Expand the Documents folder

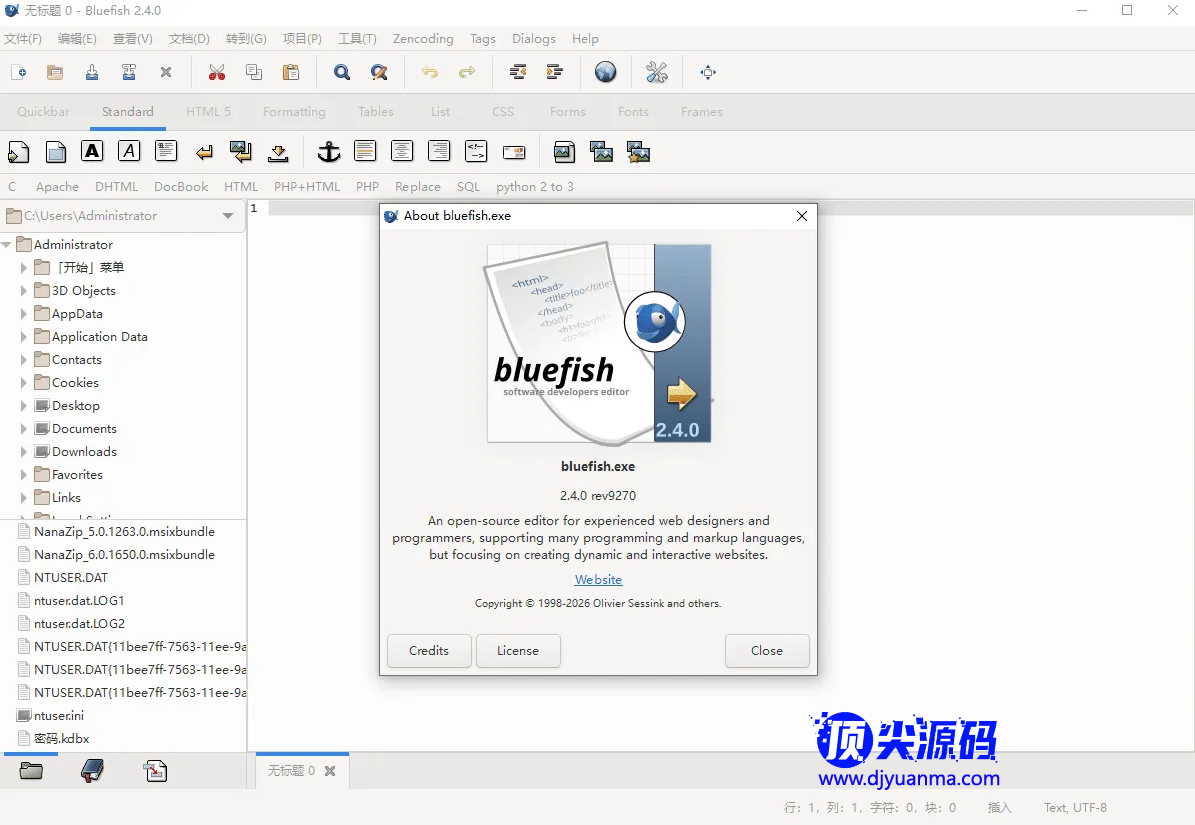pos(24,429)
